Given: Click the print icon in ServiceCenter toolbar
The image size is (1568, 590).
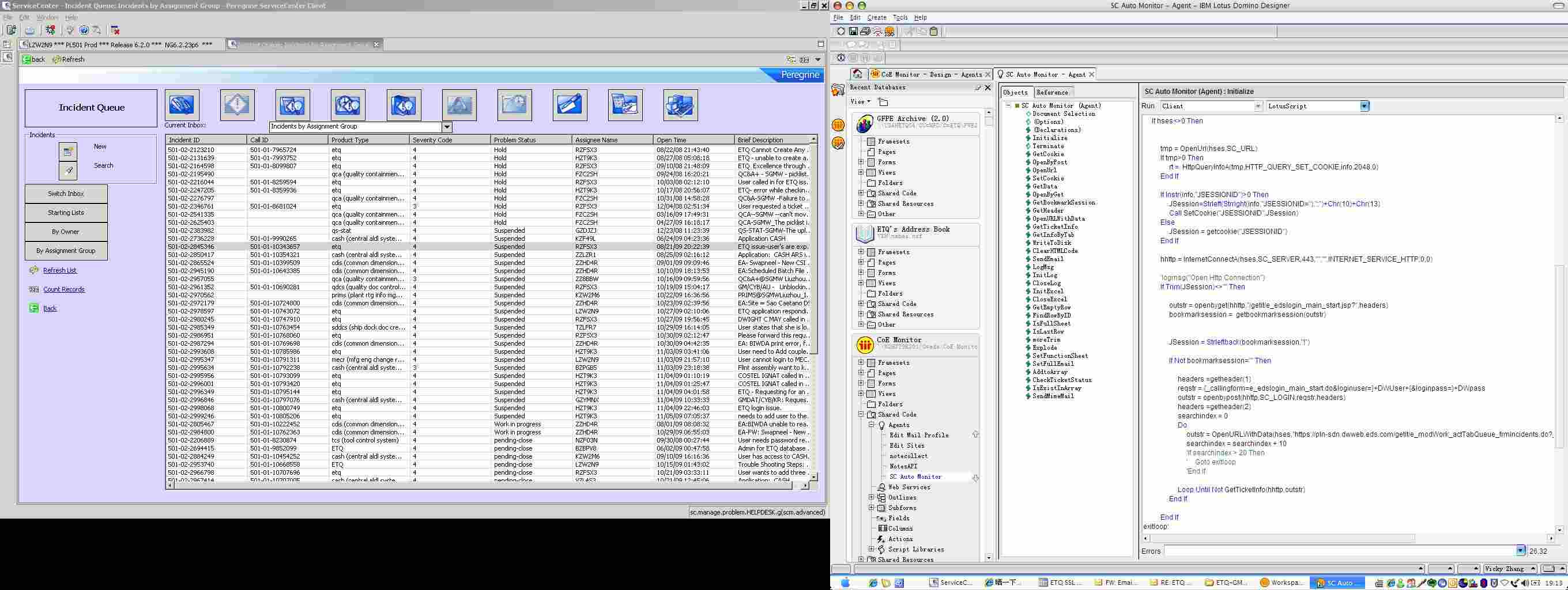Looking at the screenshot, I should (29, 30).
